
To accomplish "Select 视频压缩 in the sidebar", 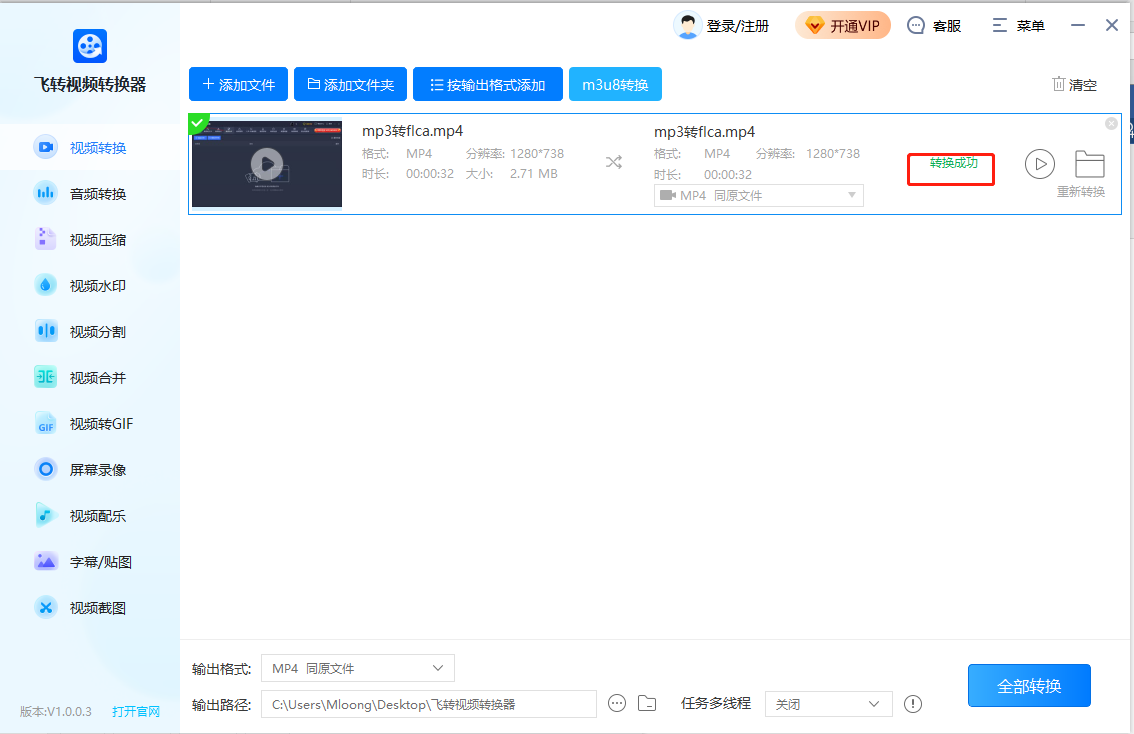I will tap(97, 240).
